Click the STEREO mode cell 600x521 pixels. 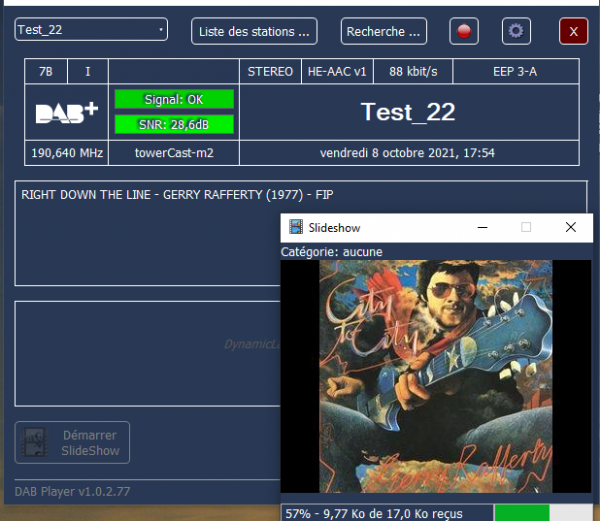pos(270,72)
